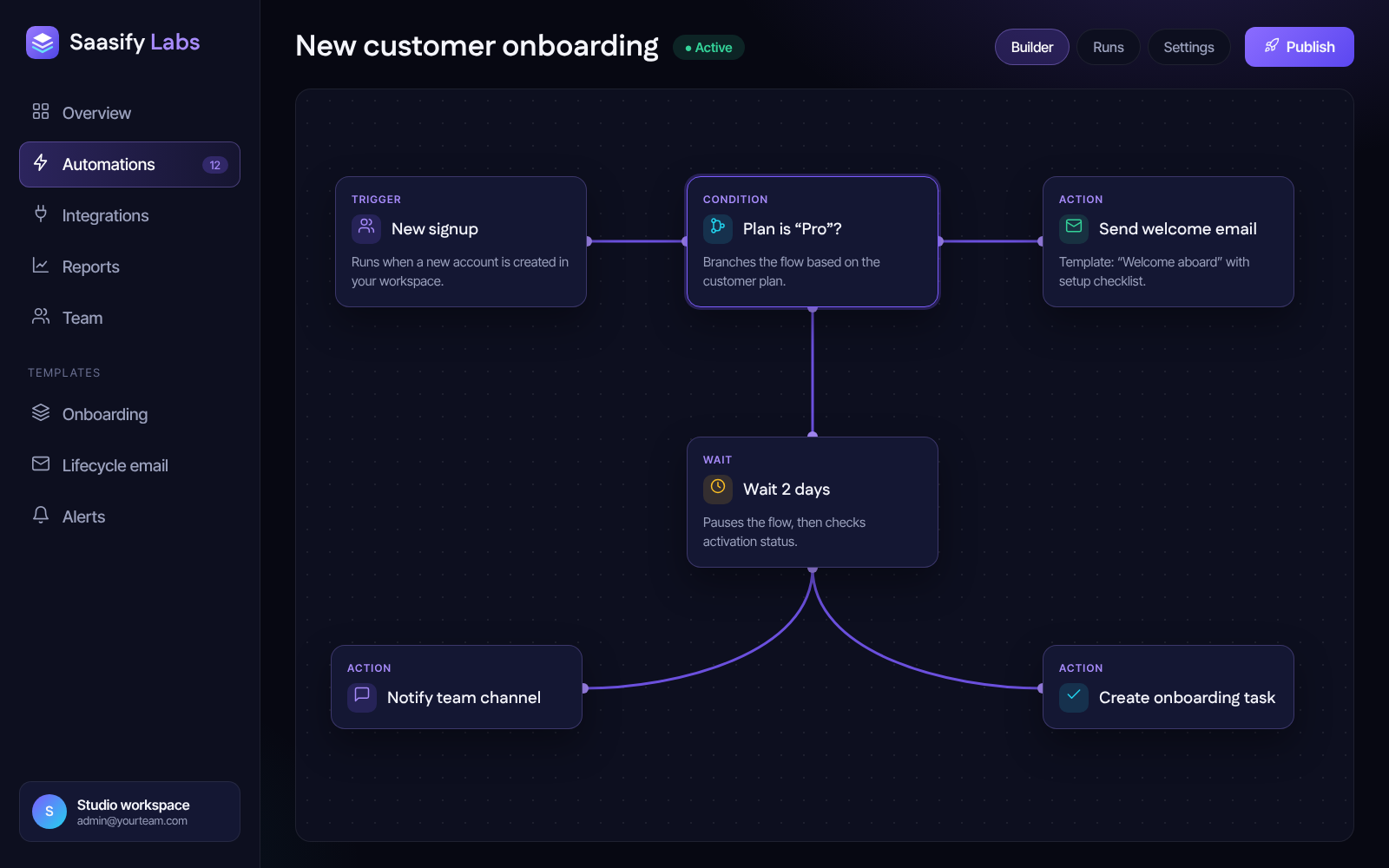
Task: Switch to the Builder tab
Action: pyautogui.click(x=1031, y=47)
